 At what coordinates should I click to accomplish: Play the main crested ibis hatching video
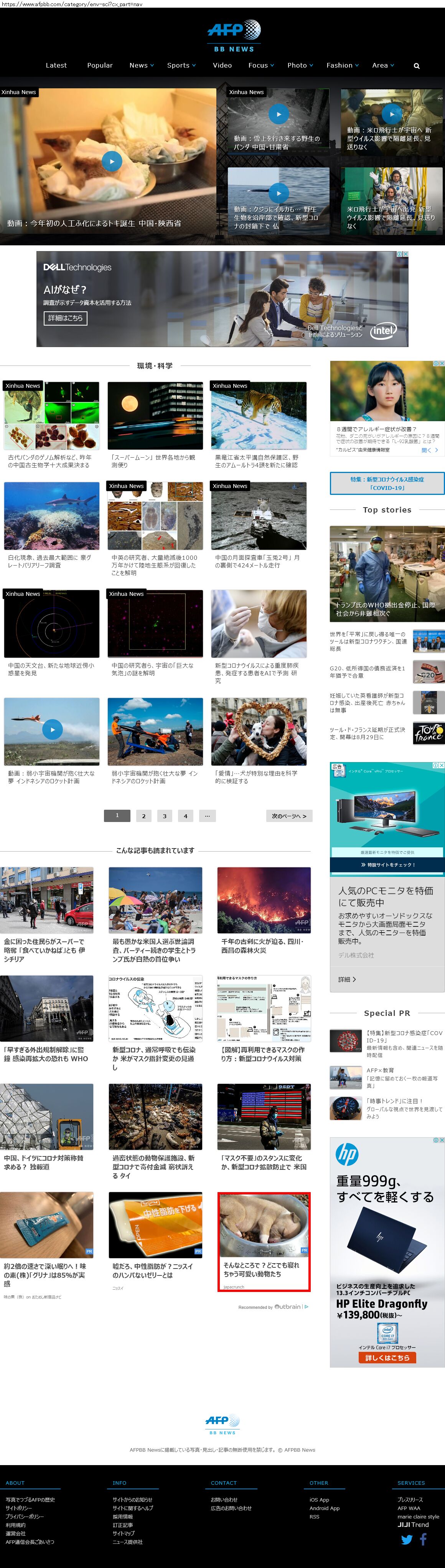tap(112, 161)
